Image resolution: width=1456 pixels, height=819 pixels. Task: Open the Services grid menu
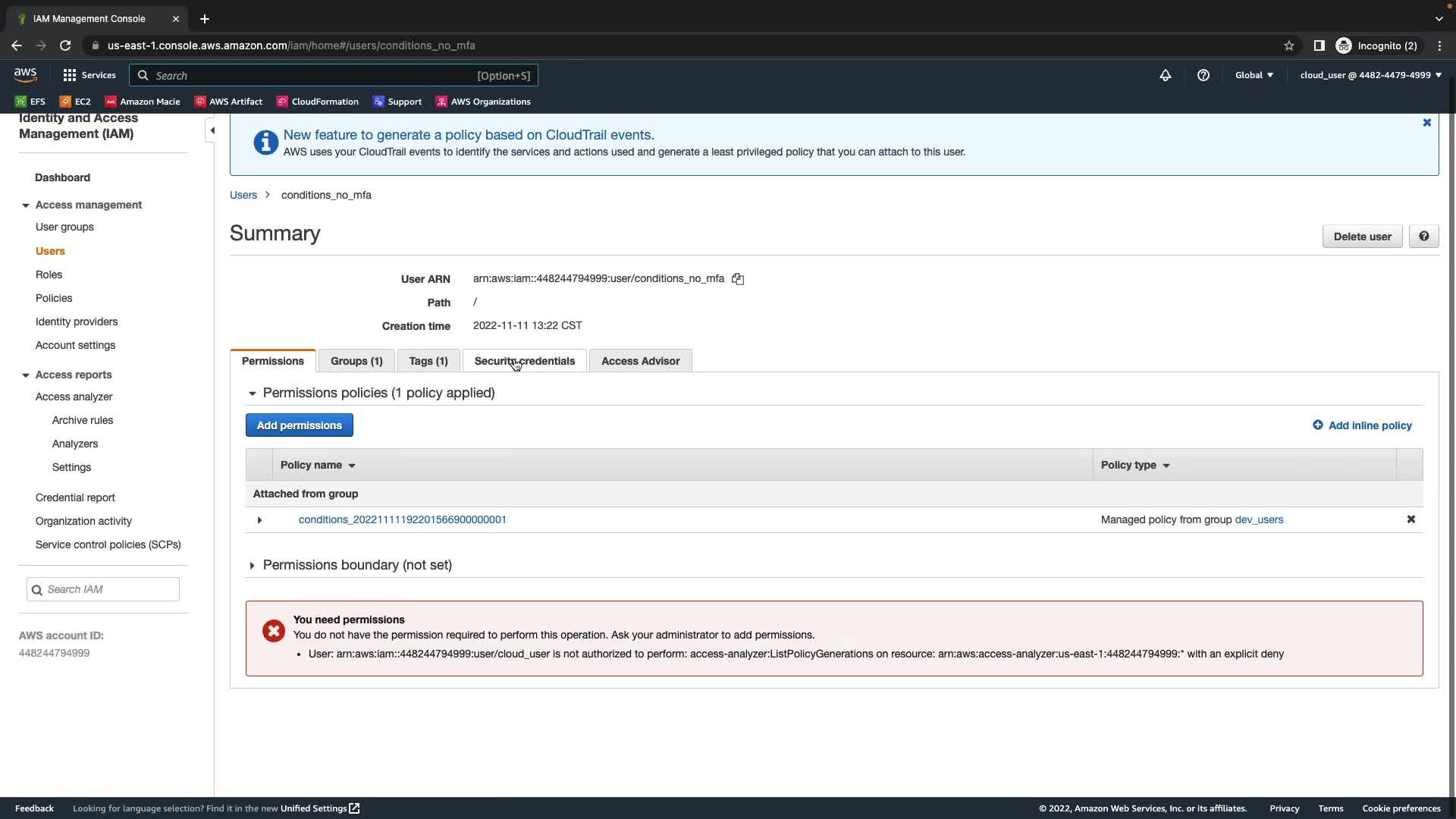point(89,75)
